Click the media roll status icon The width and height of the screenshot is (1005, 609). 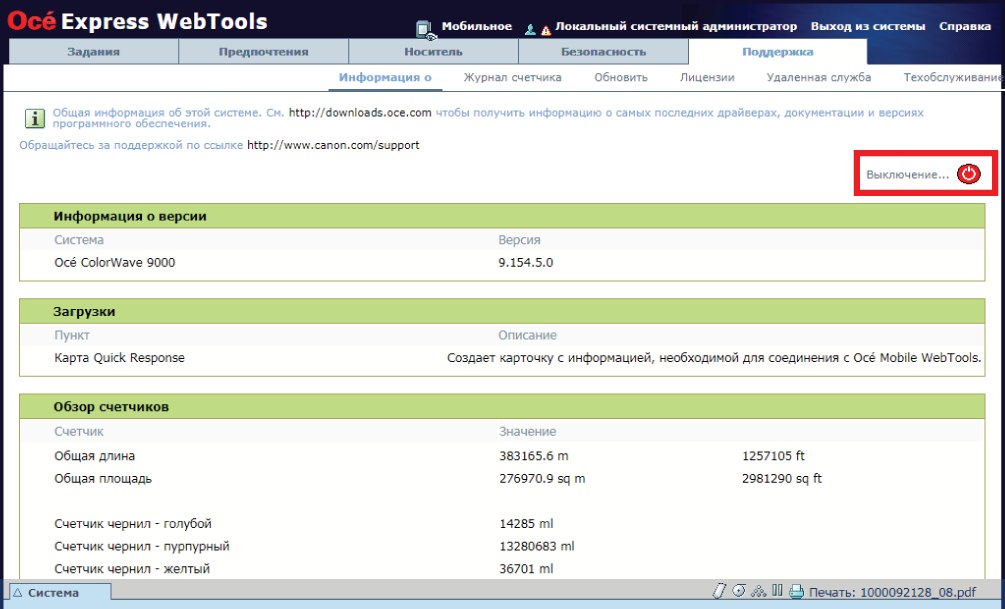(x=739, y=590)
